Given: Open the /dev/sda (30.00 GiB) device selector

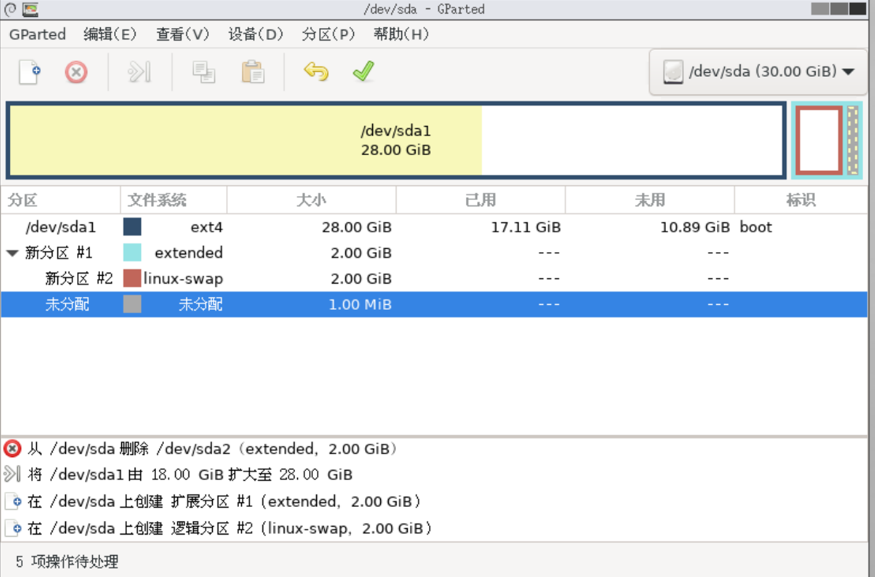Looking at the screenshot, I should click(757, 72).
